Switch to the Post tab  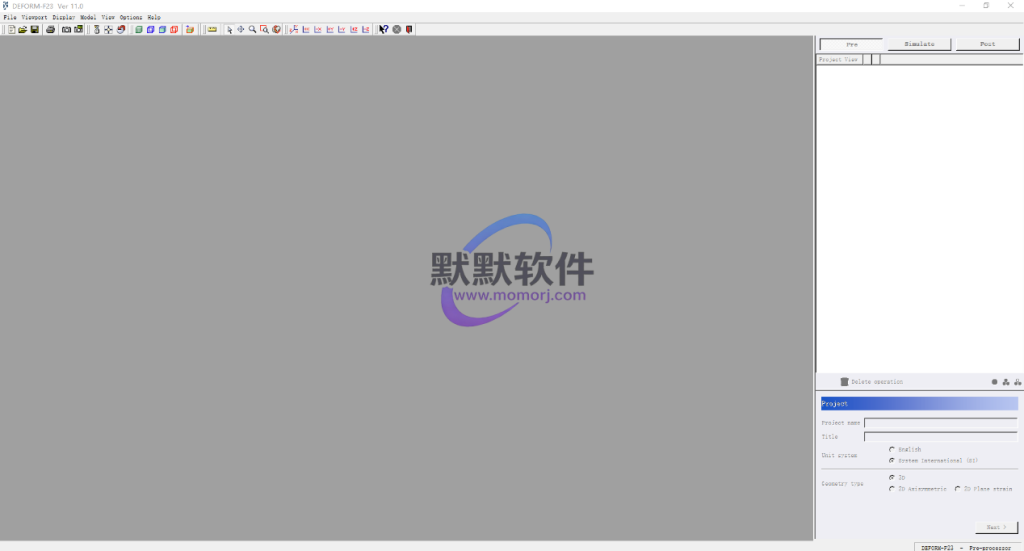987,45
